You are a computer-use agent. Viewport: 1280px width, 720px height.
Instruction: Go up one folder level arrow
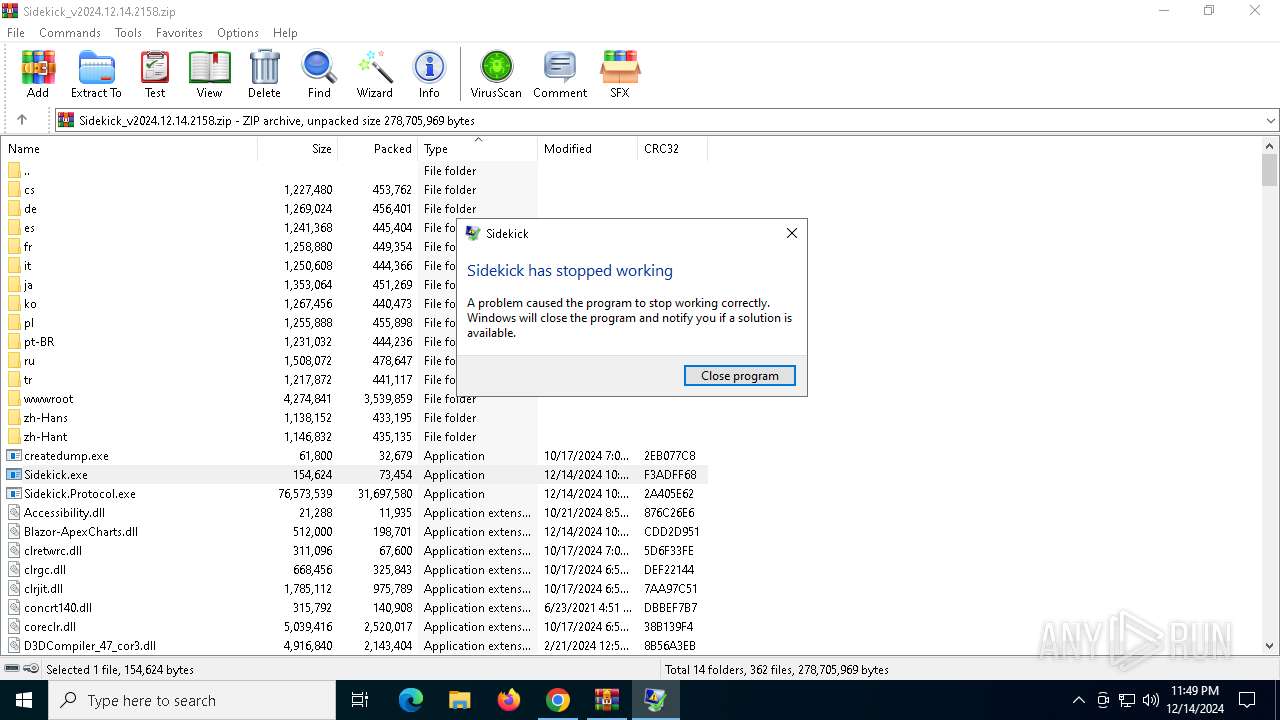point(22,120)
